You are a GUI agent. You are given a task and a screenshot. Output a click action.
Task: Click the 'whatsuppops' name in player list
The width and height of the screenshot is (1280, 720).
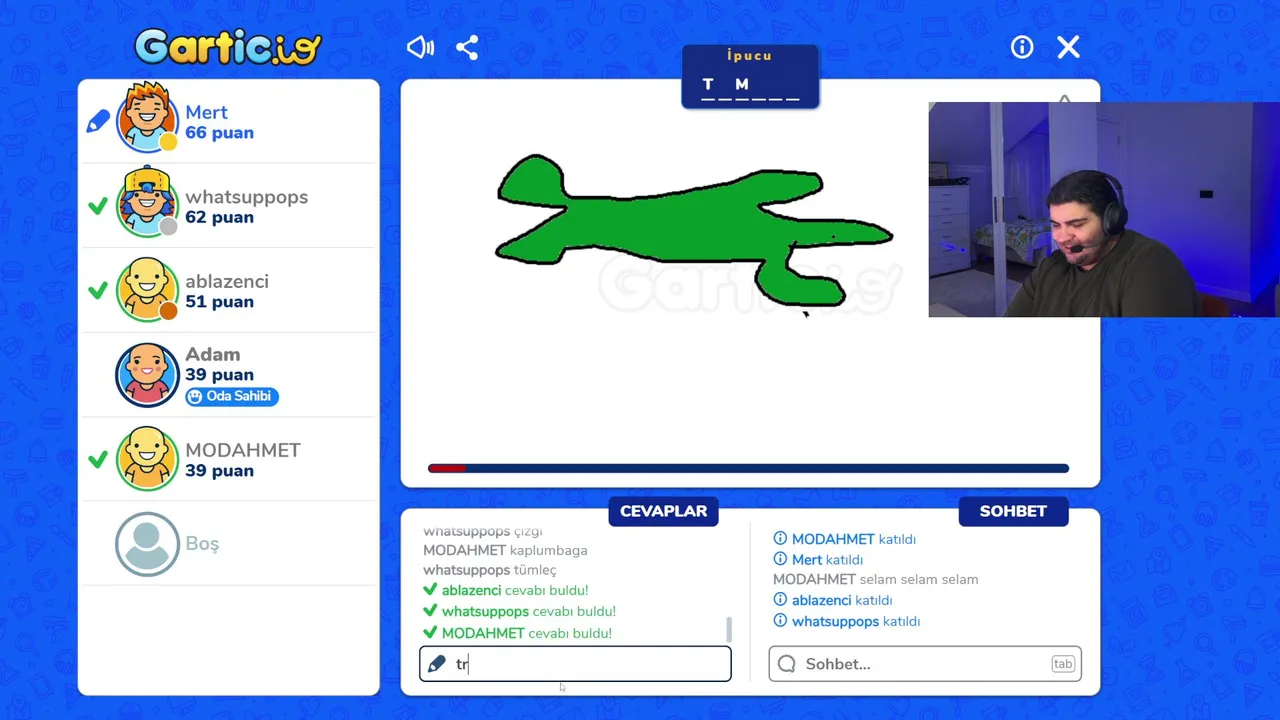tap(246, 197)
